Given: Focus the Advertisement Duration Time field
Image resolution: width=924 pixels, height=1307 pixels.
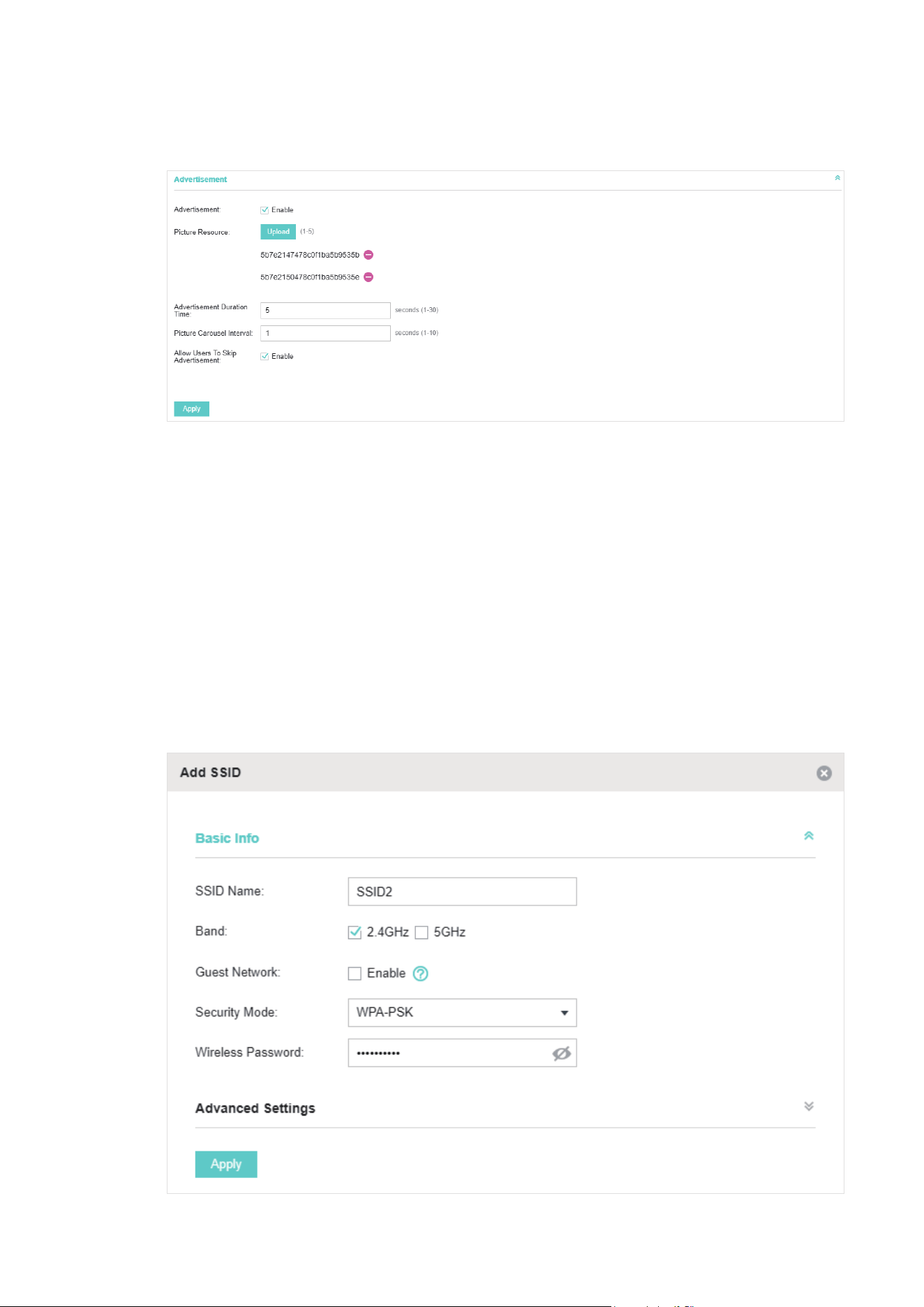Looking at the screenshot, I should pyautogui.click(x=325, y=310).
